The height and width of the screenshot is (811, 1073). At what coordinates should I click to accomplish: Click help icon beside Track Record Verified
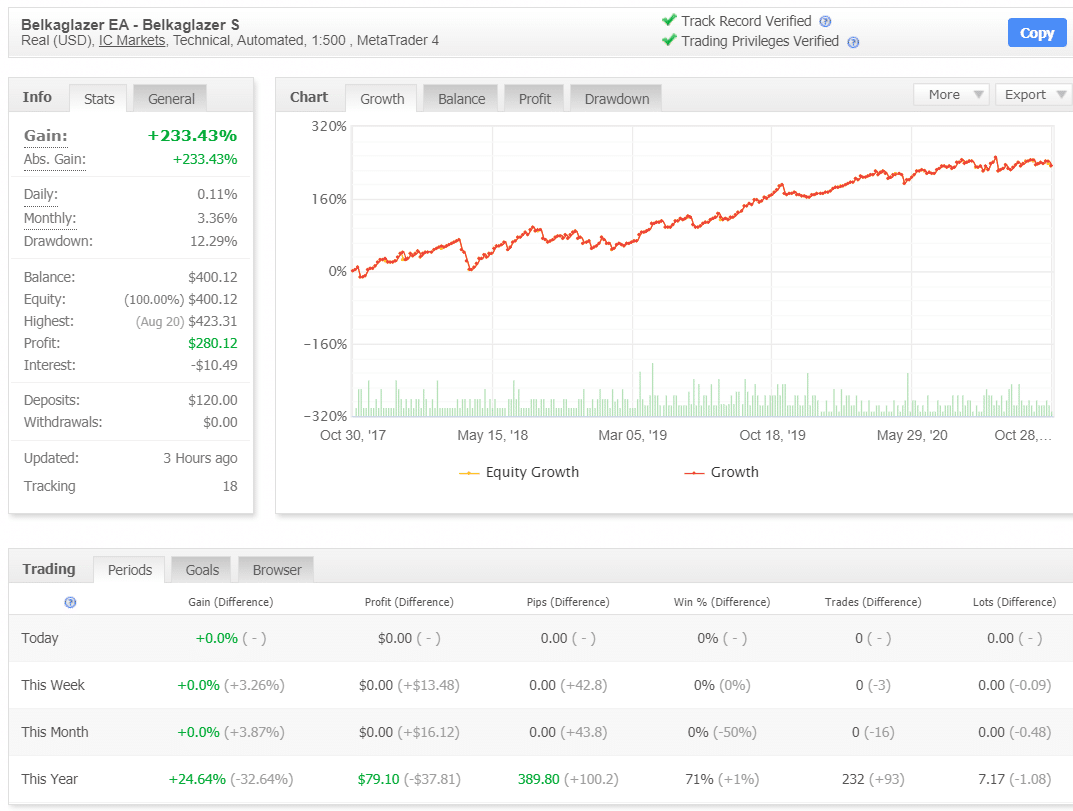coord(825,21)
